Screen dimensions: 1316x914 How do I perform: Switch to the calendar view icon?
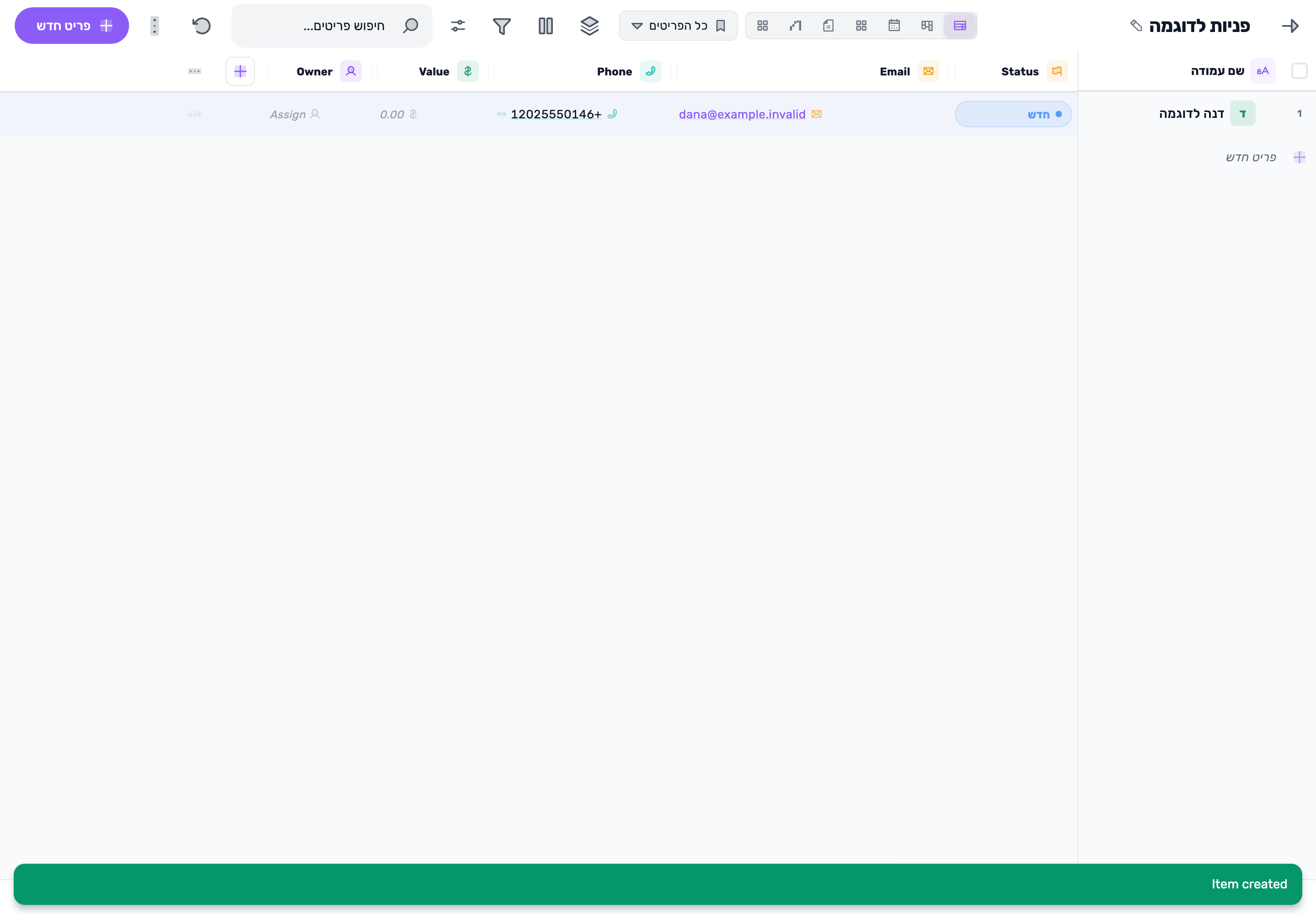click(894, 26)
